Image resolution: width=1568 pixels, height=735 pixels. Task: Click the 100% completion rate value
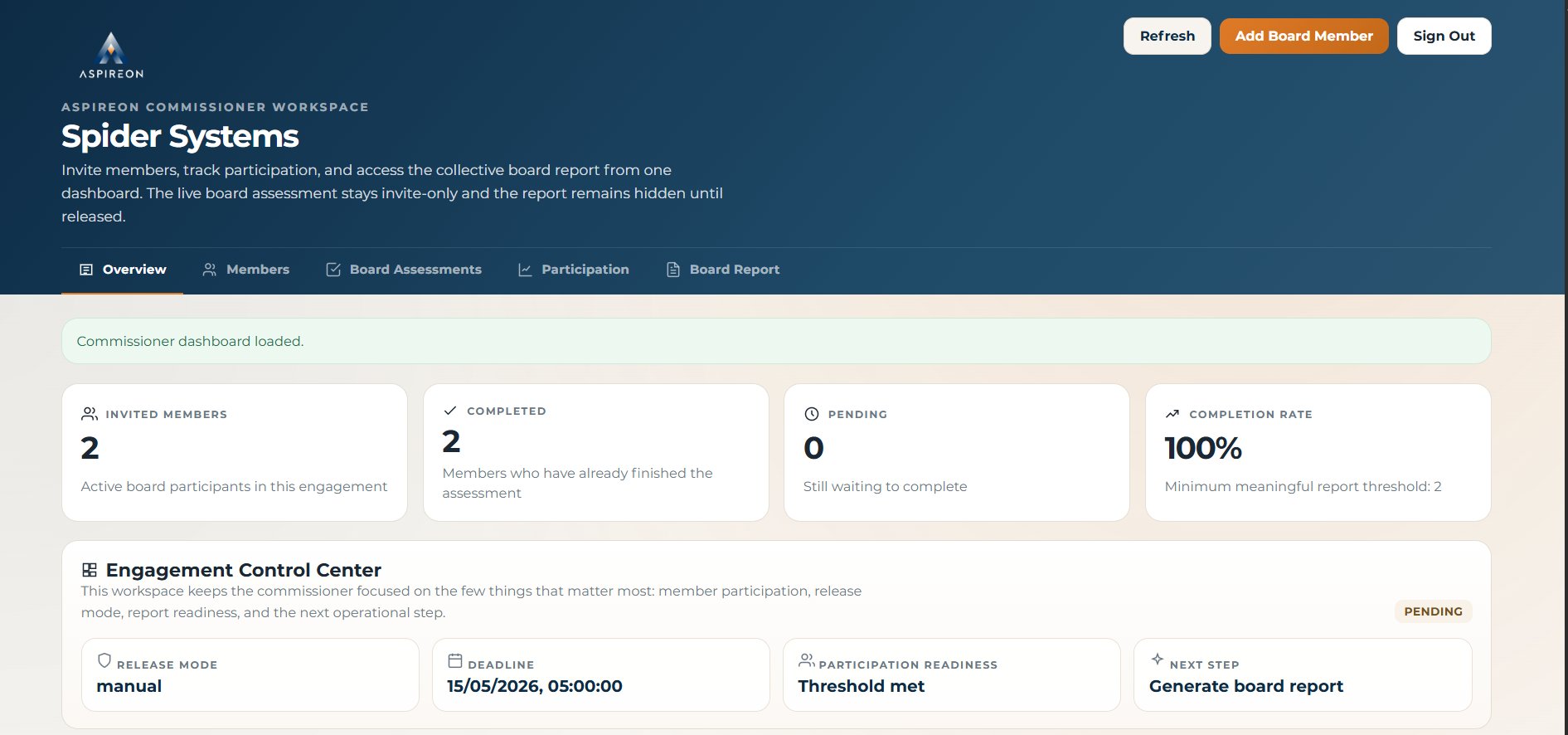click(x=1203, y=448)
